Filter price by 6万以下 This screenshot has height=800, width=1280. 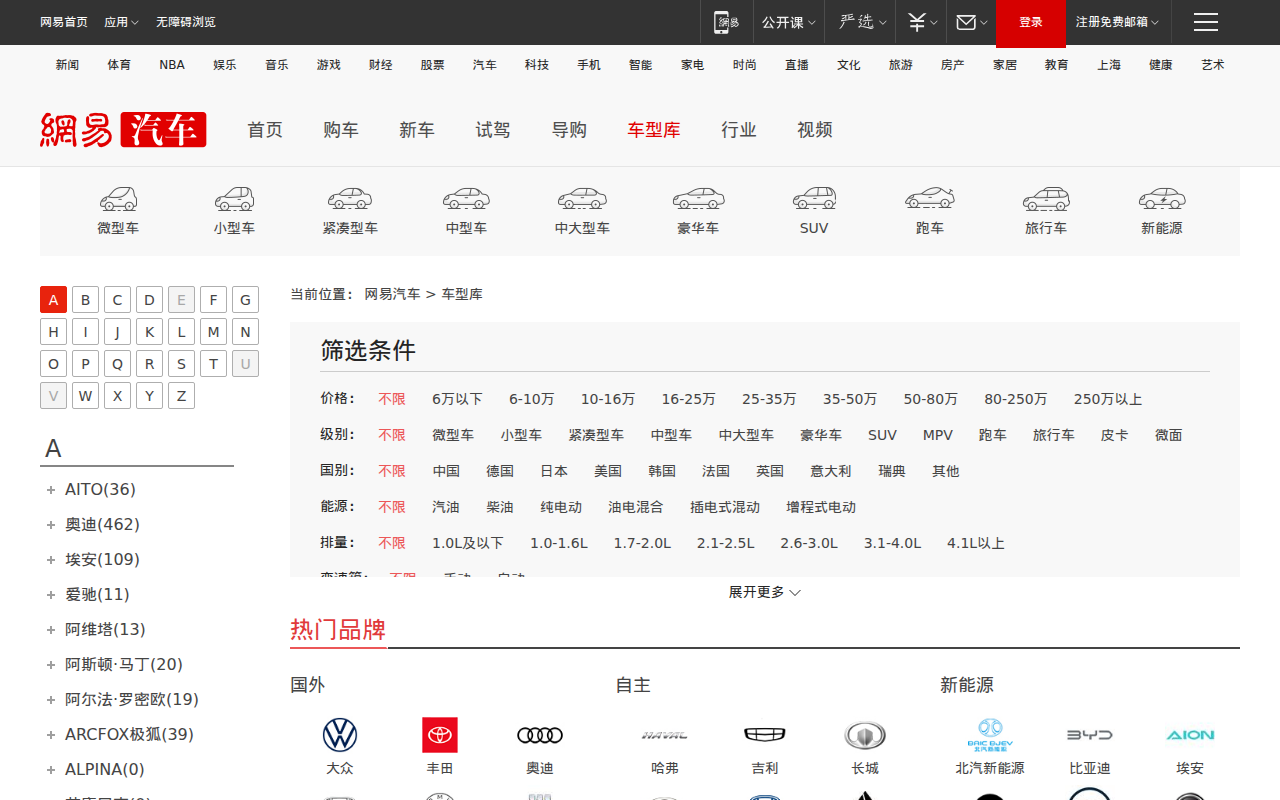[x=457, y=399]
